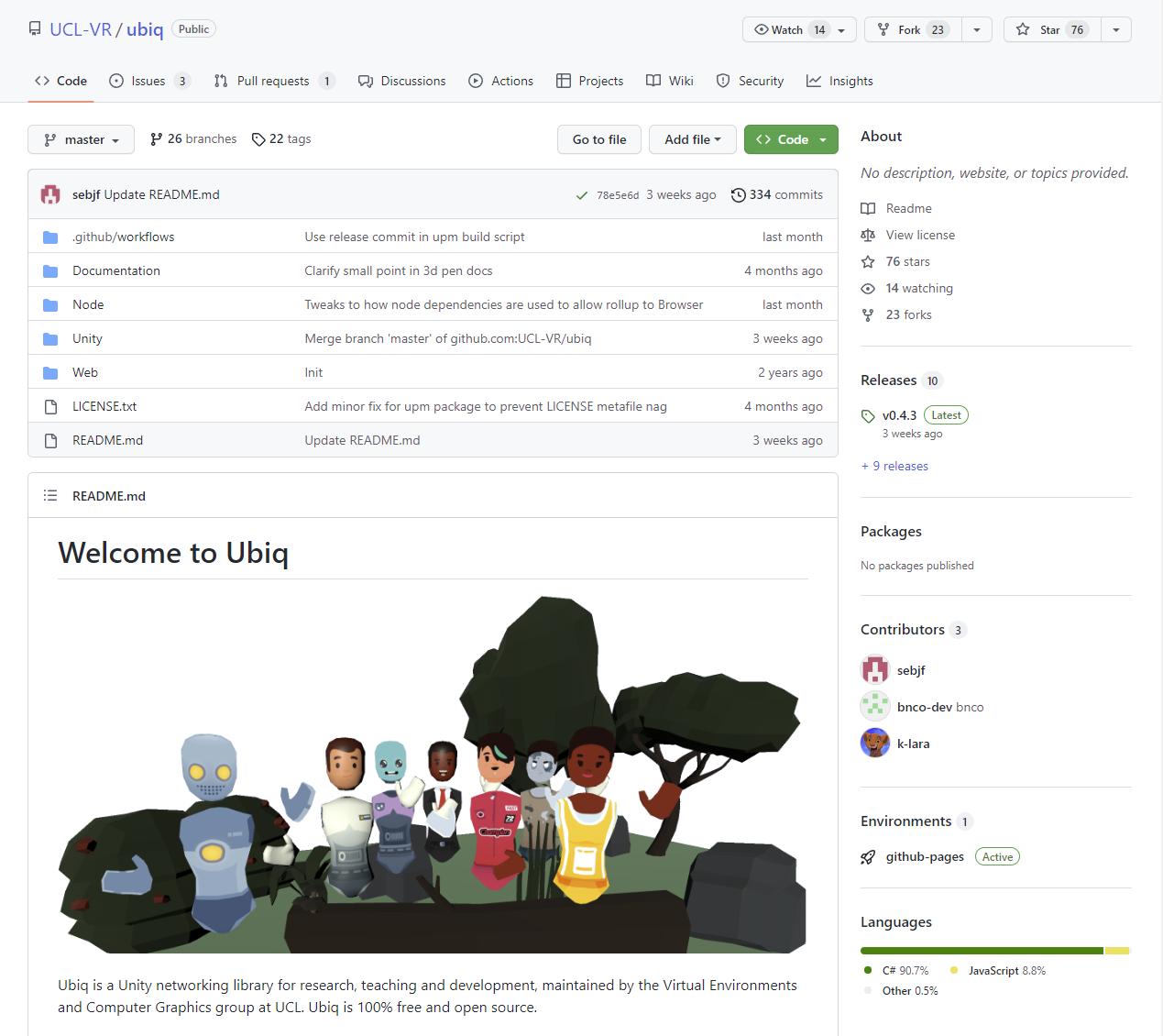Open the 334 commits history link
This screenshot has width=1163, height=1036.
click(x=776, y=194)
